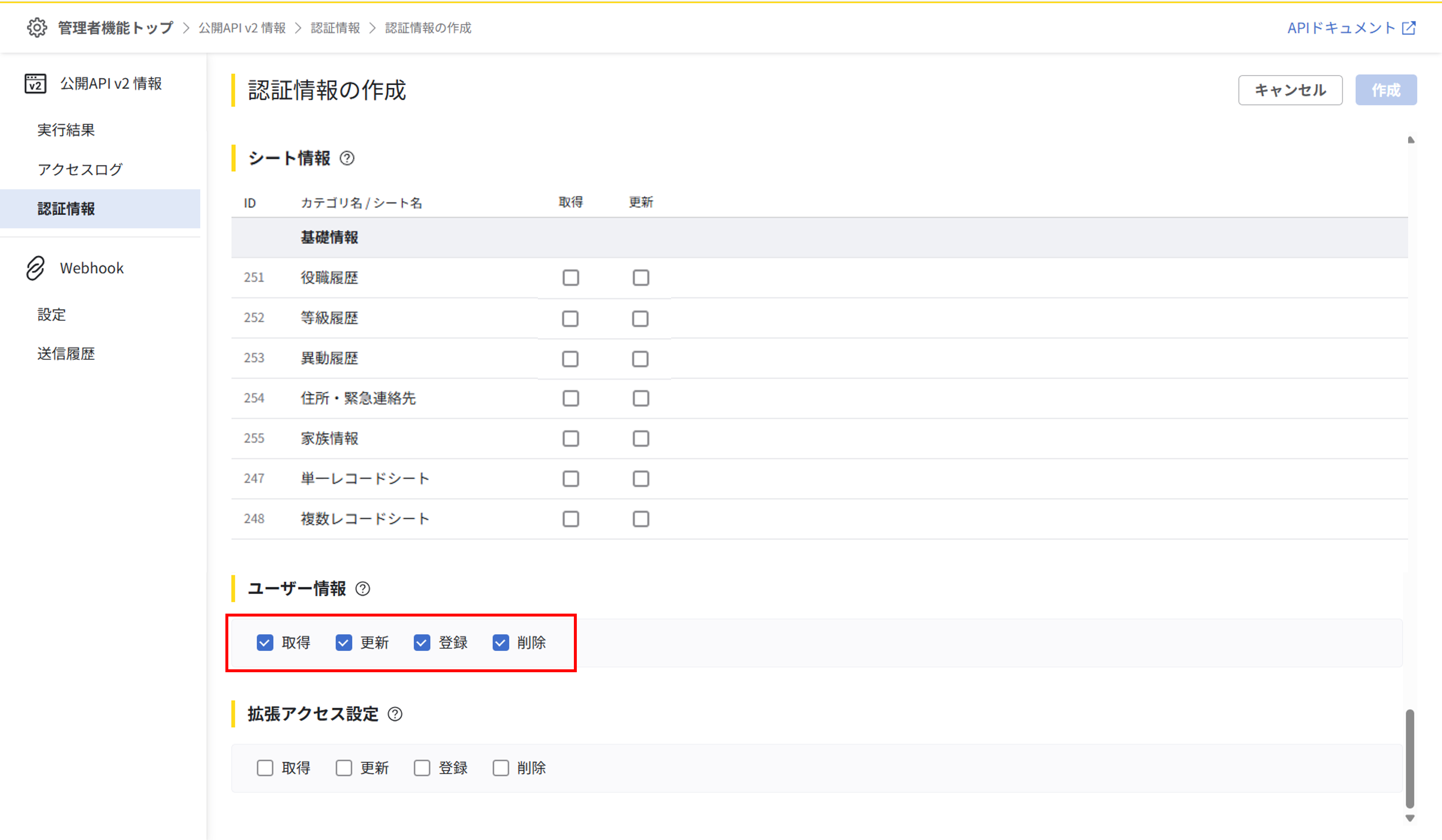Check 更新 under 拡張アクセス設定
The height and width of the screenshot is (840, 1442).
pos(344,769)
